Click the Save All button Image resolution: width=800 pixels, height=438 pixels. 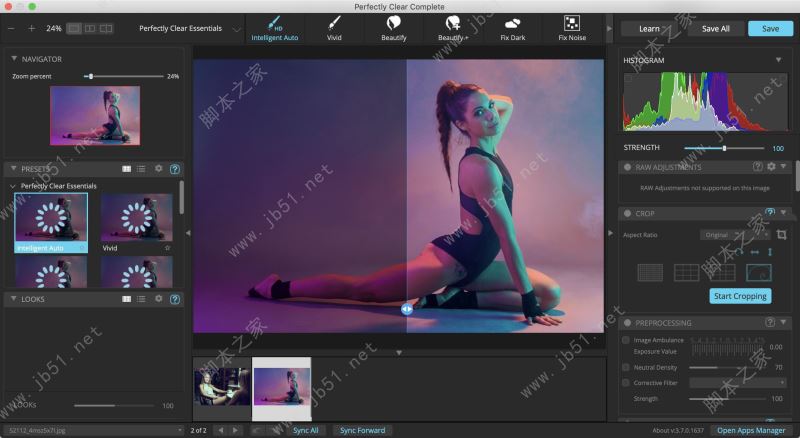pyautogui.click(x=715, y=29)
